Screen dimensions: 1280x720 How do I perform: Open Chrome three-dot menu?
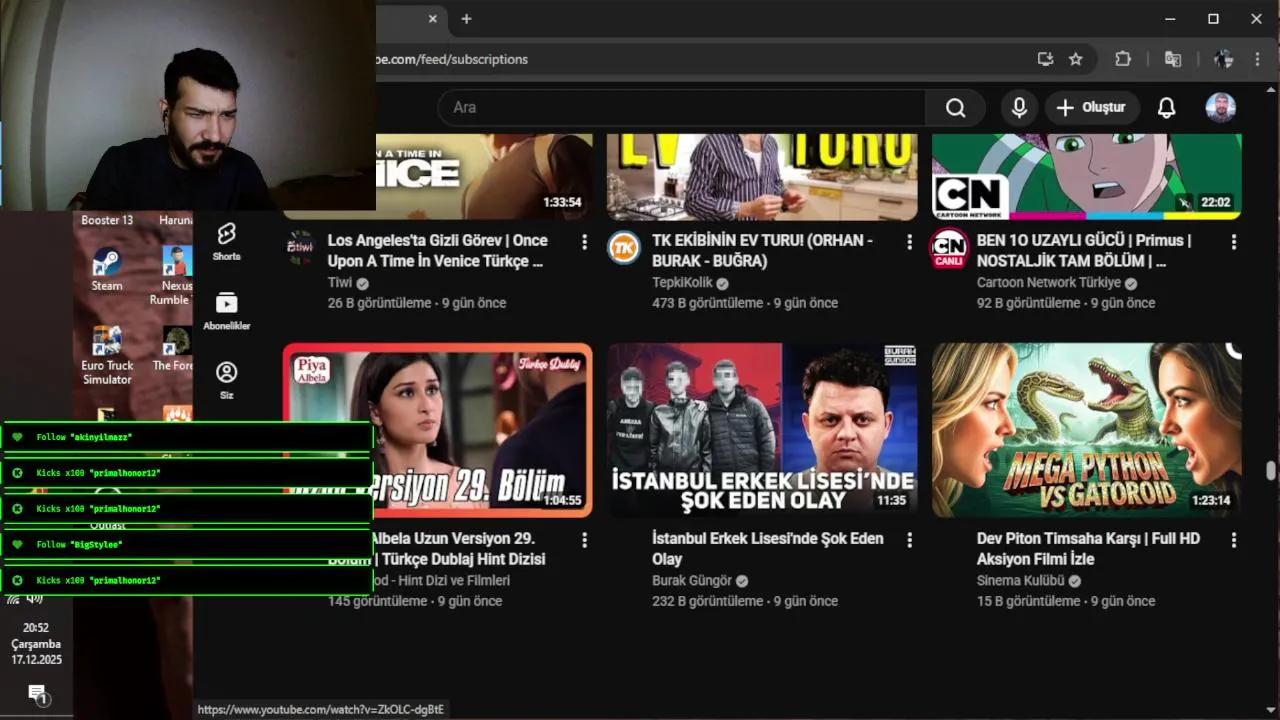[x=1257, y=59]
